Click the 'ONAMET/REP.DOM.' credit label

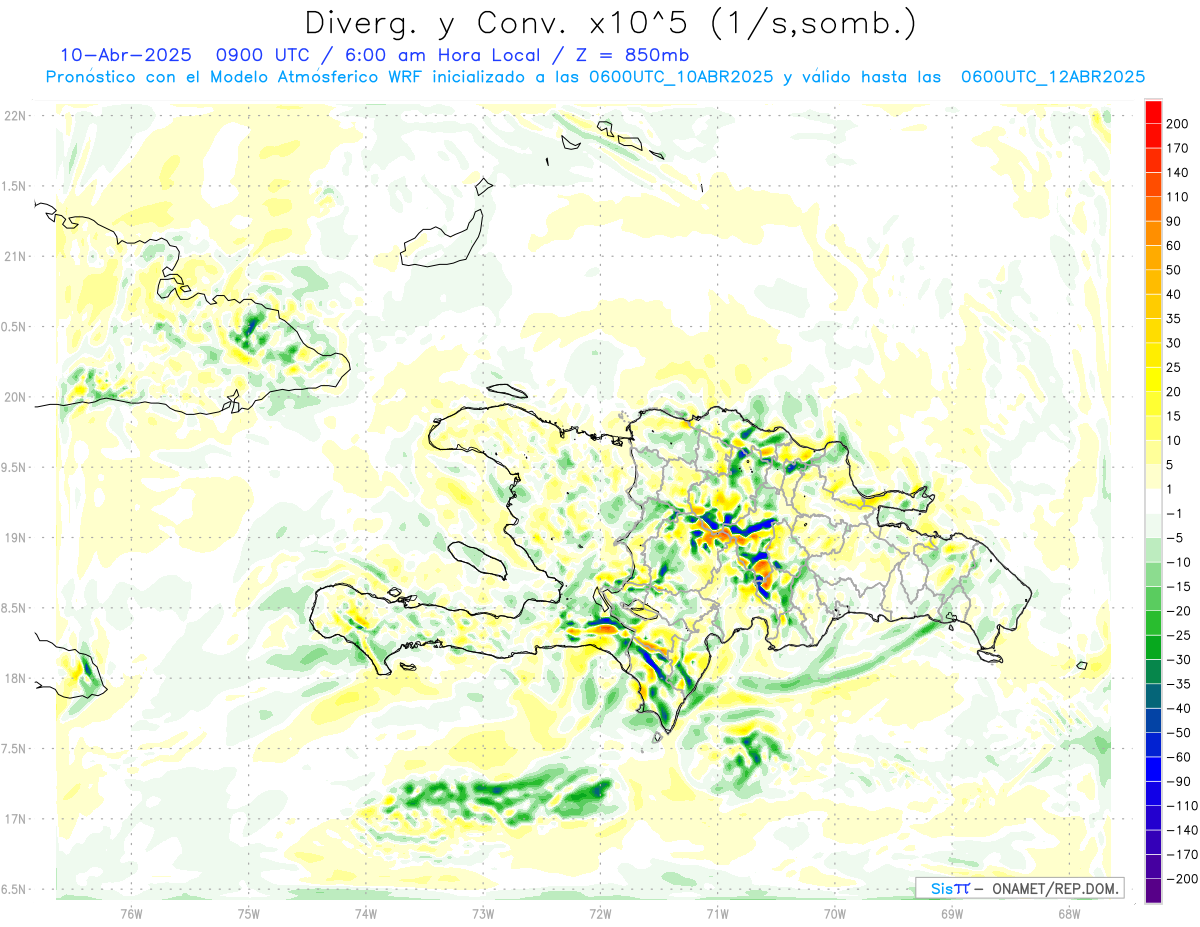click(x=1054, y=888)
